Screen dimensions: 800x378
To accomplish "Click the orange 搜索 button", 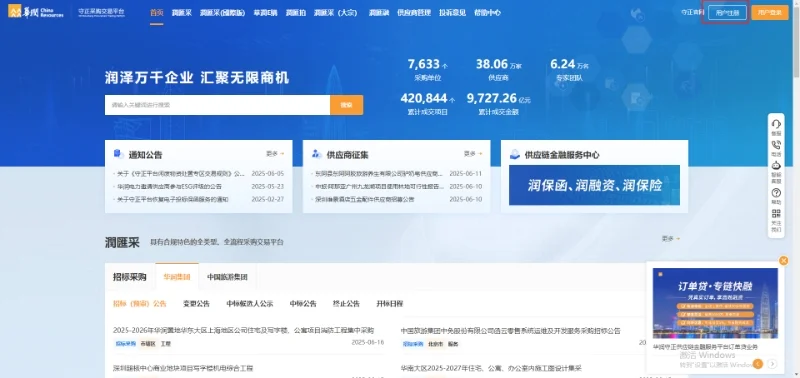I will tap(346, 105).
